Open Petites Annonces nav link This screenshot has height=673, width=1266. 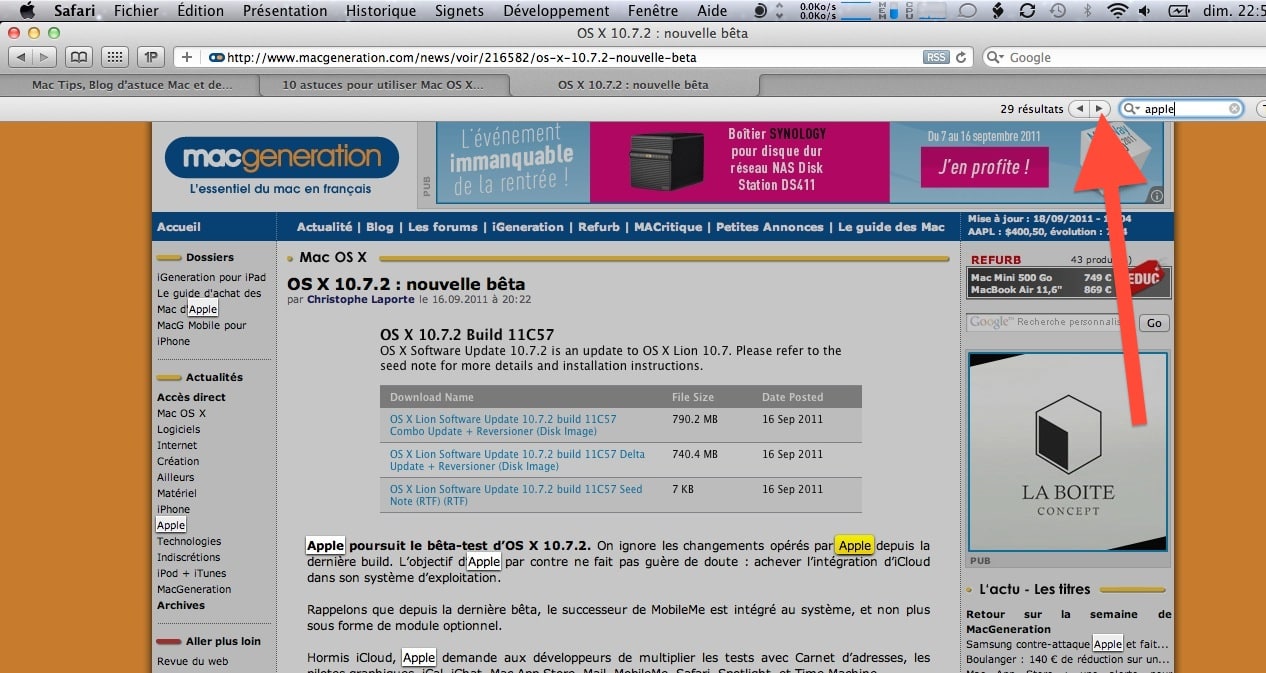pos(771,227)
